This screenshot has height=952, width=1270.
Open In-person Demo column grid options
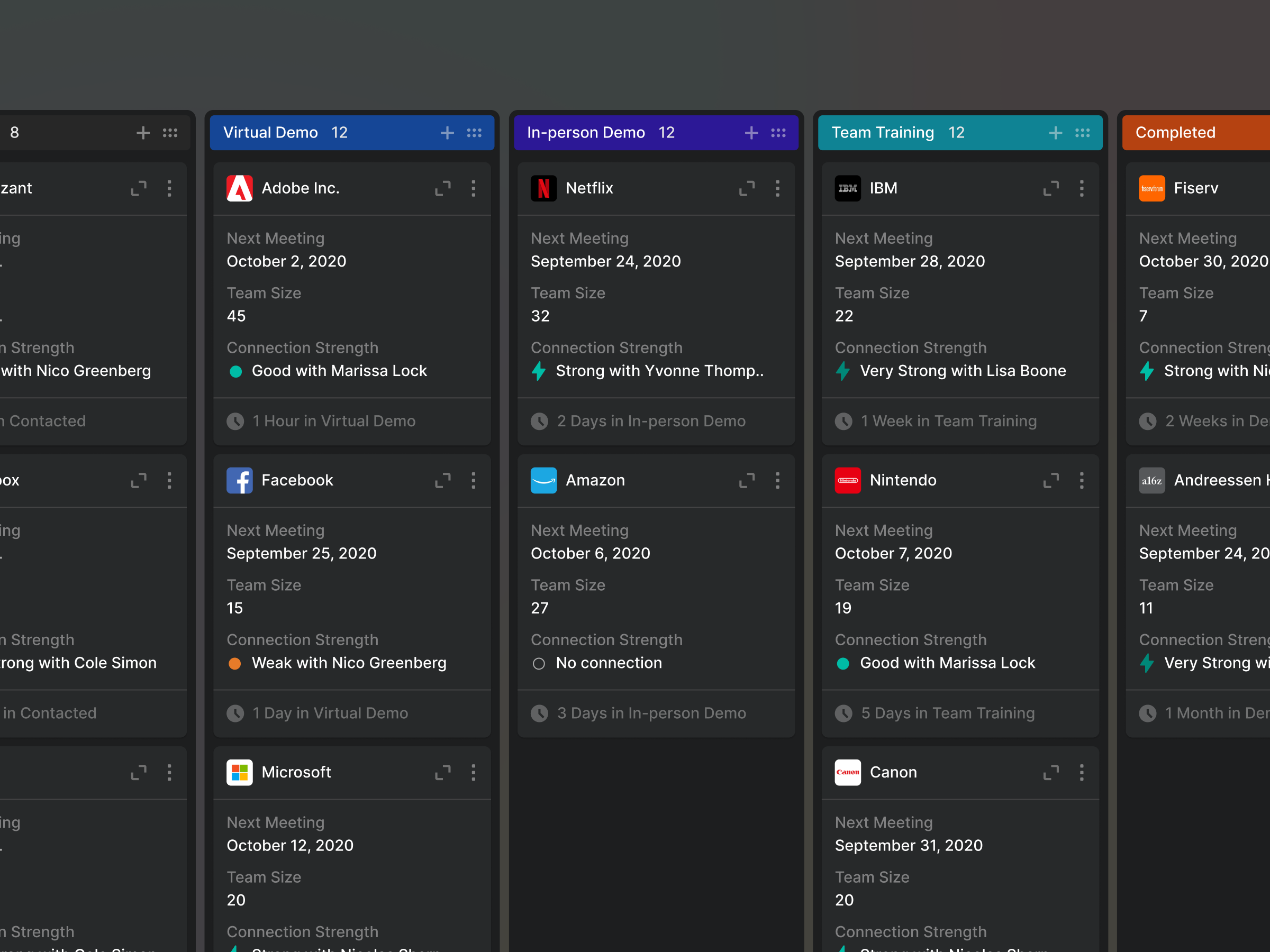pyautogui.click(x=778, y=133)
